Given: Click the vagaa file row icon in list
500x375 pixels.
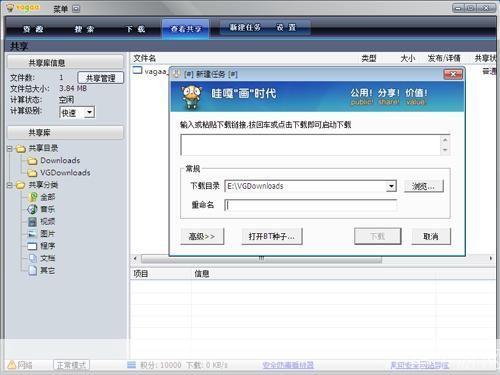Looking at the screenshot, I should (x=137, y=70).
